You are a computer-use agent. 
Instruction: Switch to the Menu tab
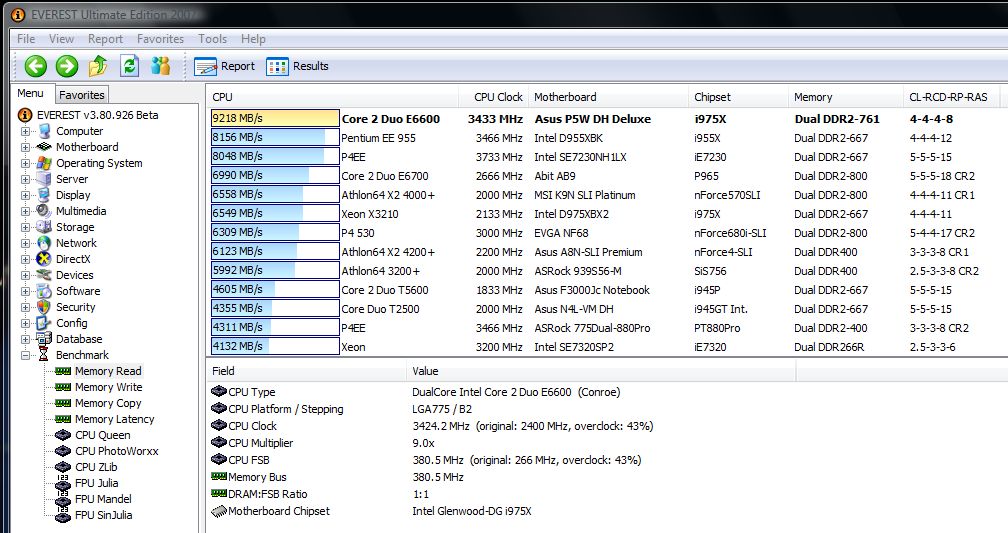point(31,93)
